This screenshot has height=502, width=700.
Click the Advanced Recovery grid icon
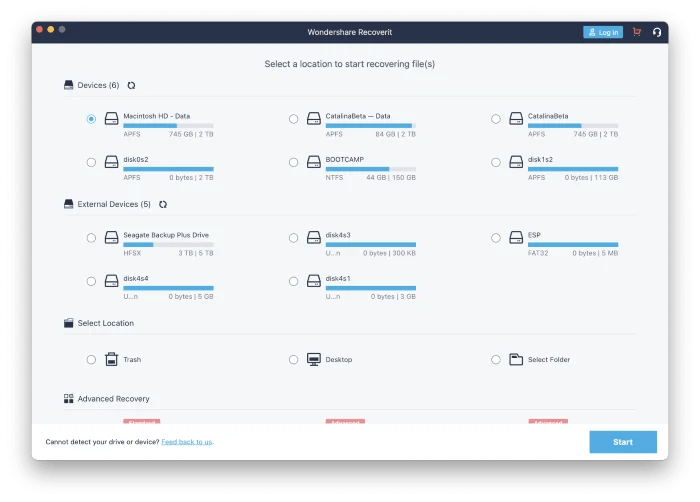tap(68, 398)
